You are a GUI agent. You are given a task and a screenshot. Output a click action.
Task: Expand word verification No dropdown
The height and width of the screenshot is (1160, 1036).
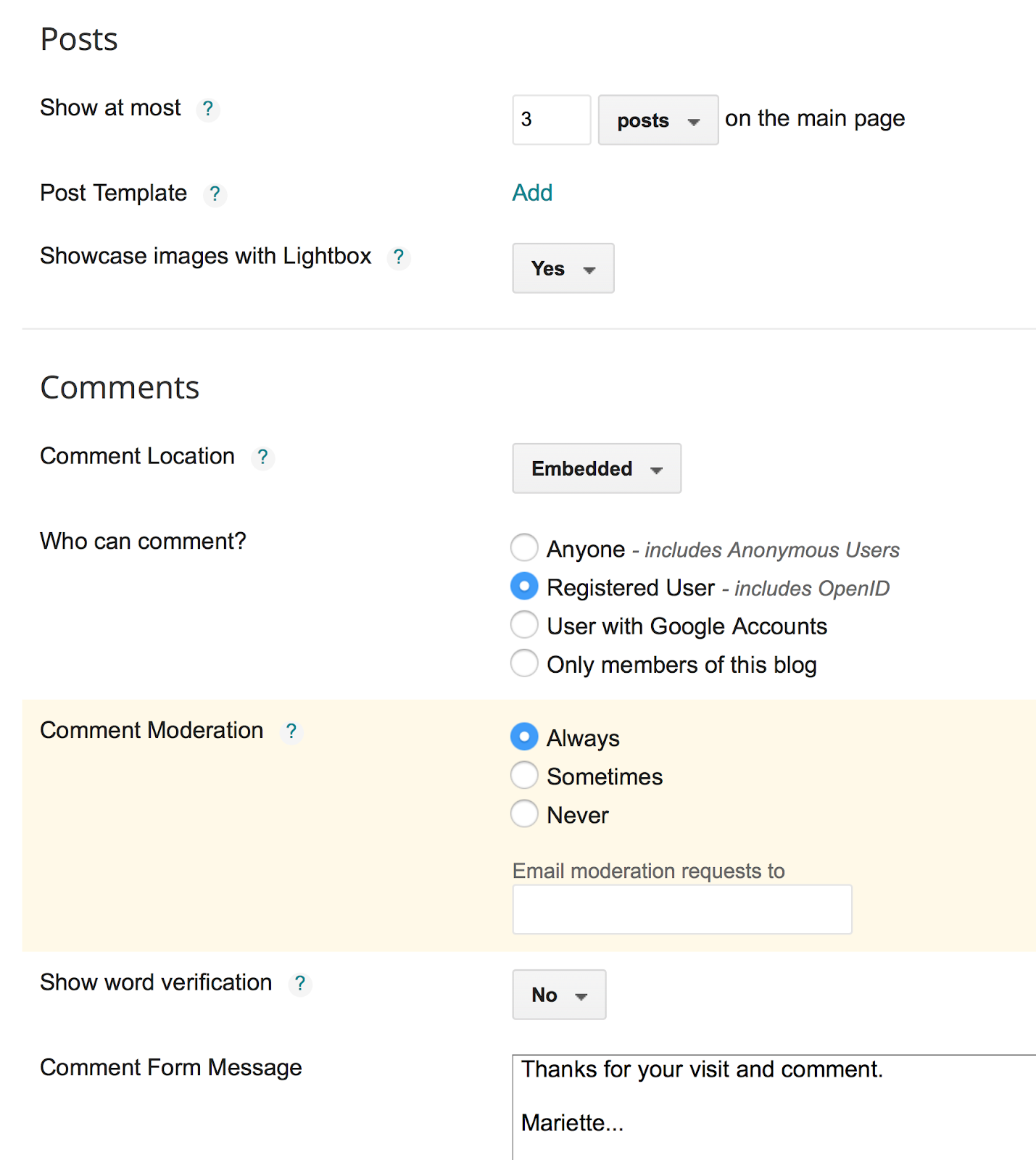[x=558, y=995]
